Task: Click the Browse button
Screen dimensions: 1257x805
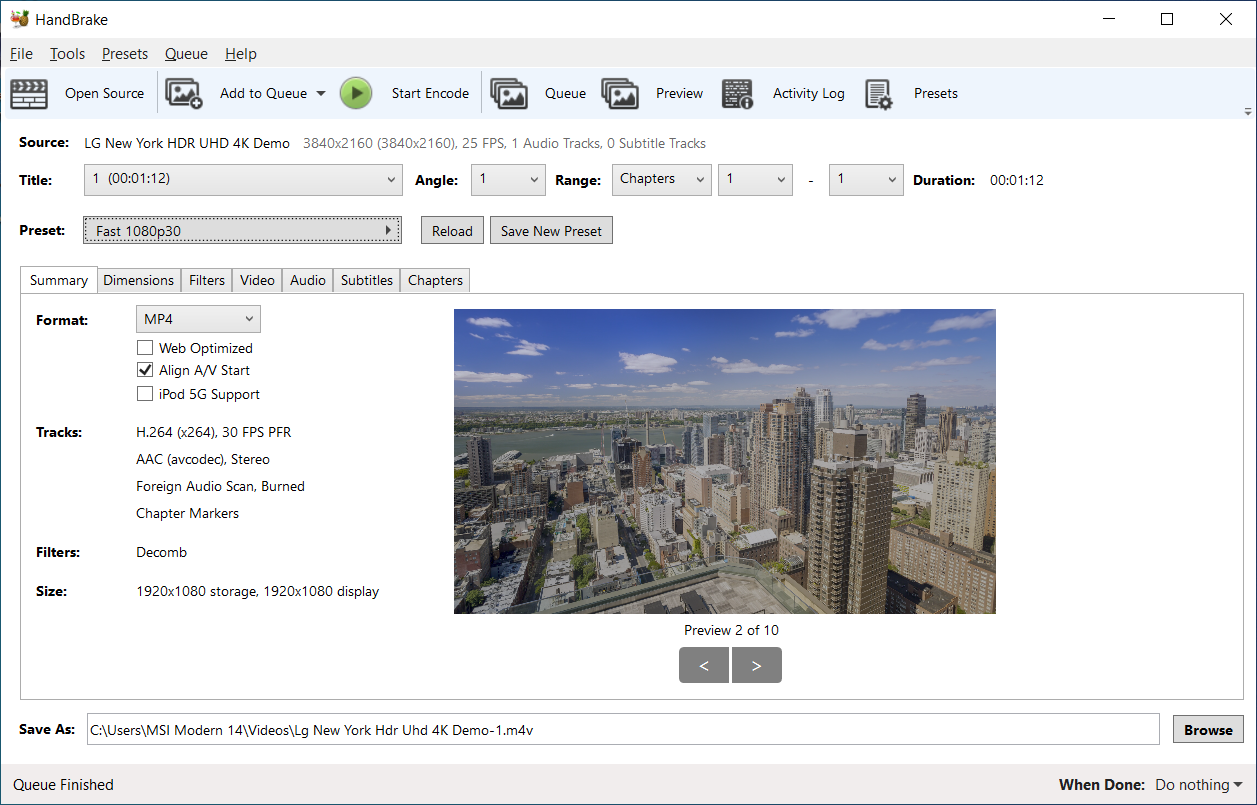Action: [1208, 730]
